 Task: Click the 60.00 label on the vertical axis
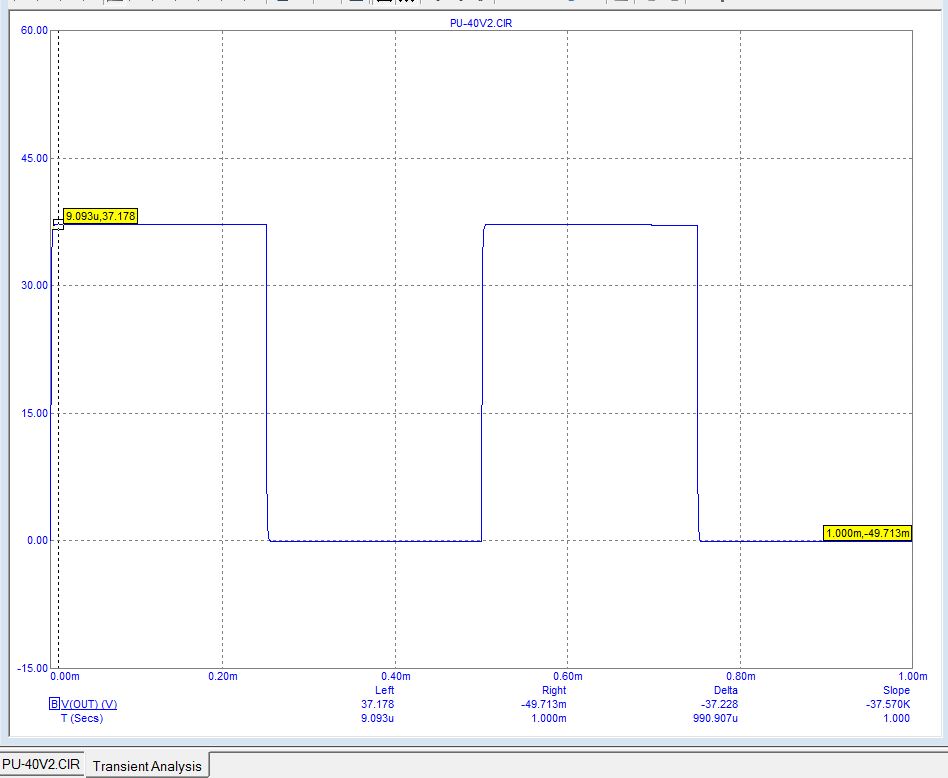click(34, 30)
